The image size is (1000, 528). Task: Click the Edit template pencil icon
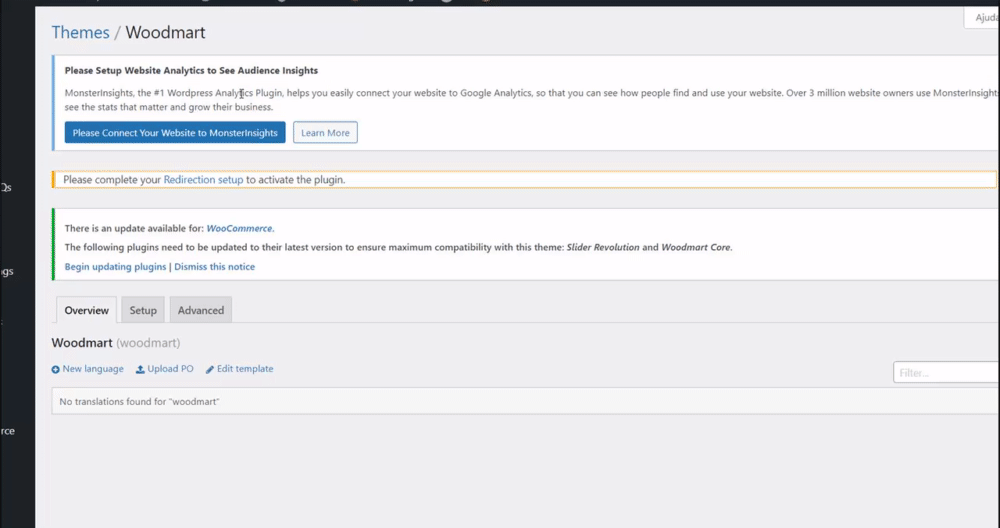click(210, 369)
